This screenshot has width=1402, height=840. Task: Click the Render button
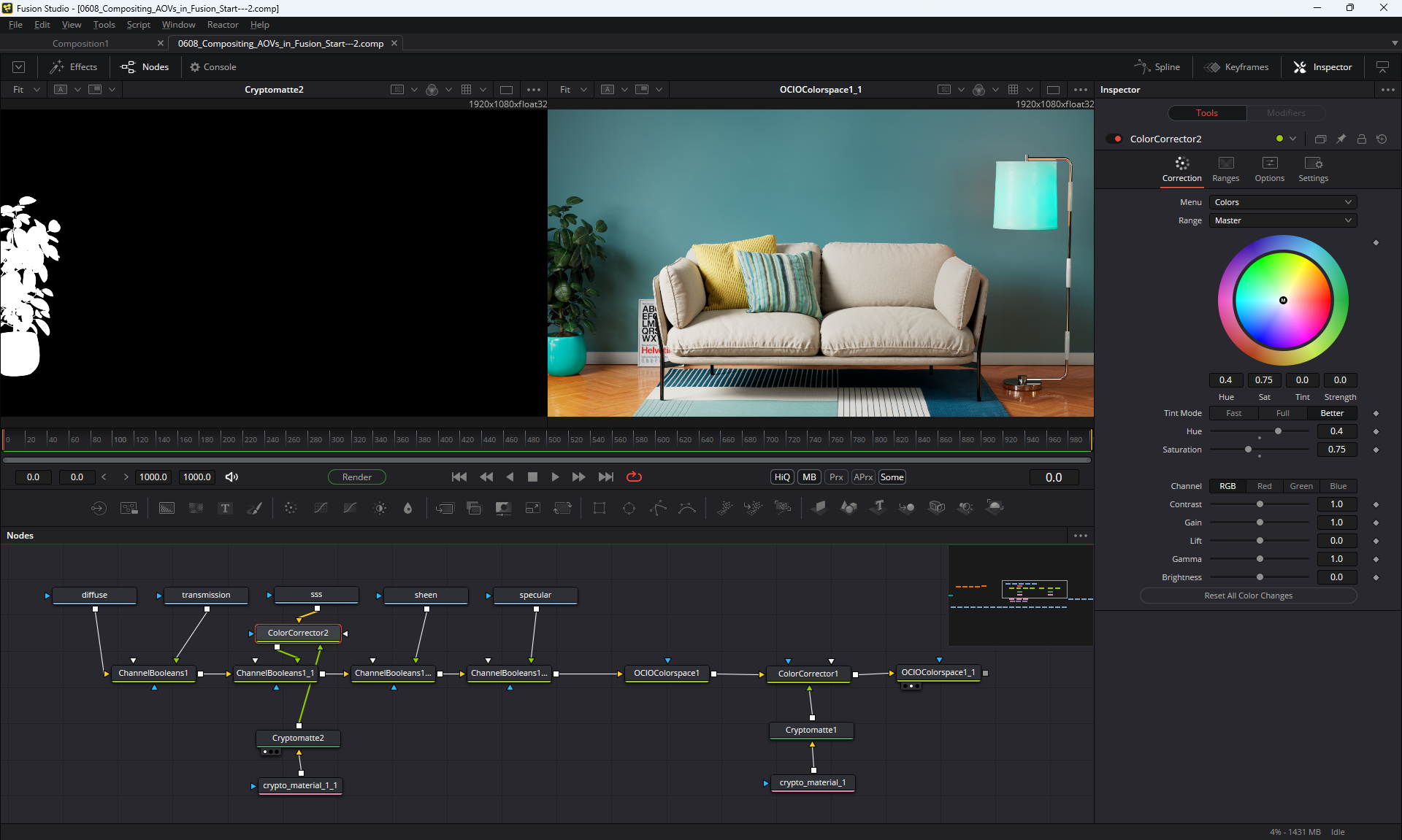[356, 477]
